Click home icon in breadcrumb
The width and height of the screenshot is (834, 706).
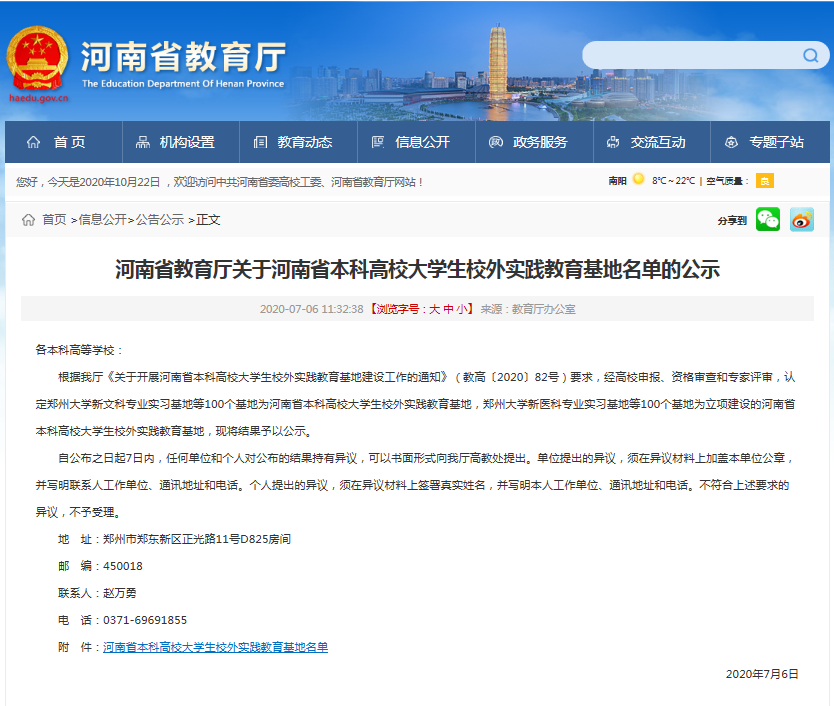(28, 220)
